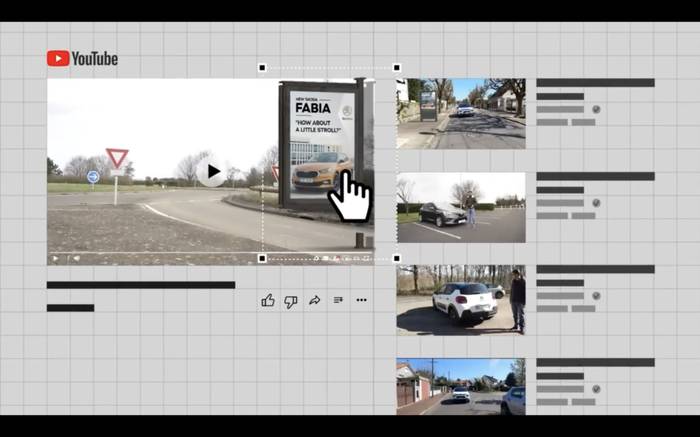Click the YouTube logo
This screenshot has width=700, height=437.
(x=82, y=58)
